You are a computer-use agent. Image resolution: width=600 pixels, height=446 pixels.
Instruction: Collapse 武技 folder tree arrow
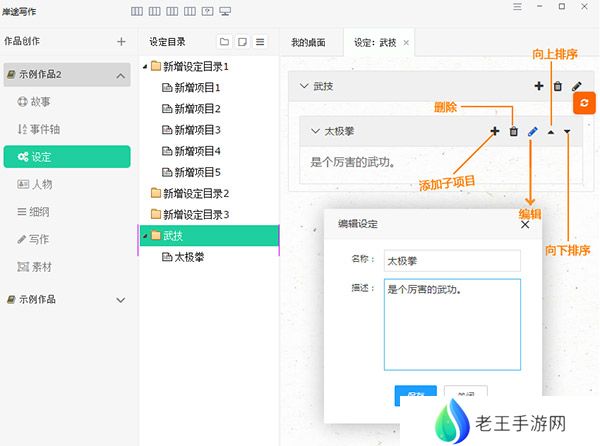pyautogui.click(x=145, y=236)
